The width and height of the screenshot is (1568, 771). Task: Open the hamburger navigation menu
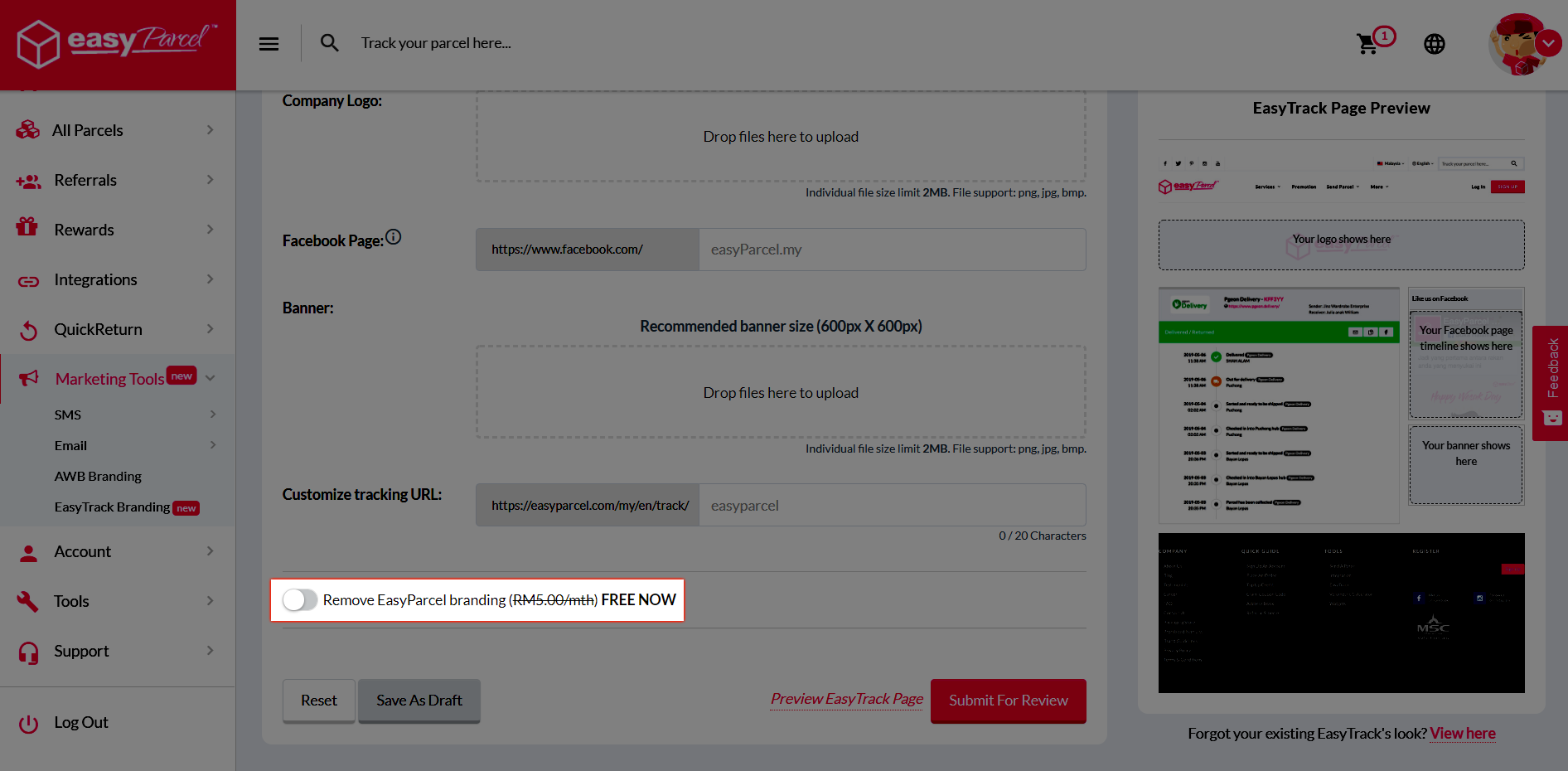point(269,43)
